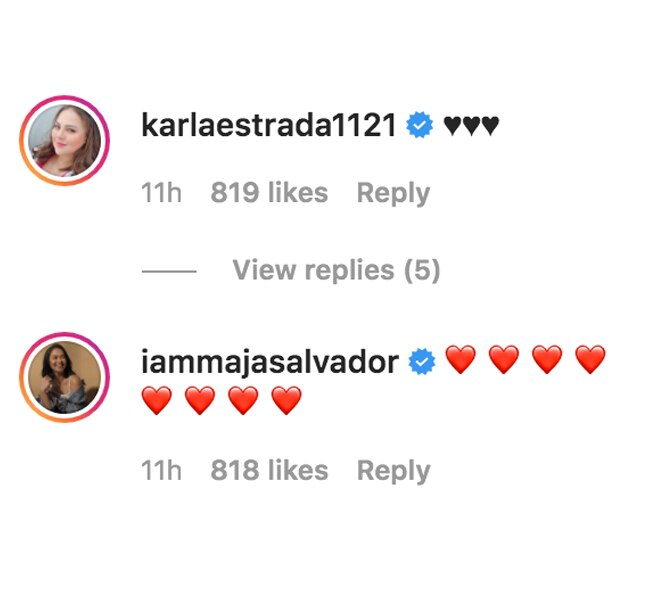Click the iammajasalvador username

270,361
